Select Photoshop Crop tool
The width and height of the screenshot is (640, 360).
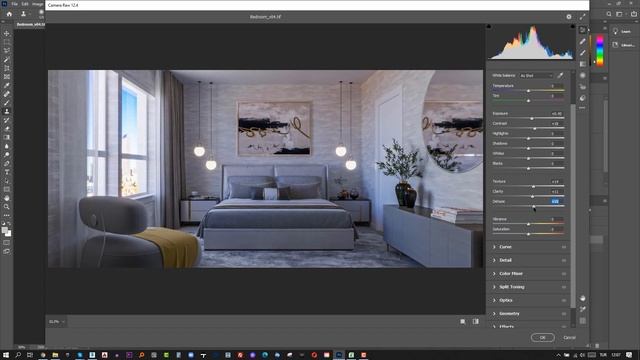[x=7, y=68]
